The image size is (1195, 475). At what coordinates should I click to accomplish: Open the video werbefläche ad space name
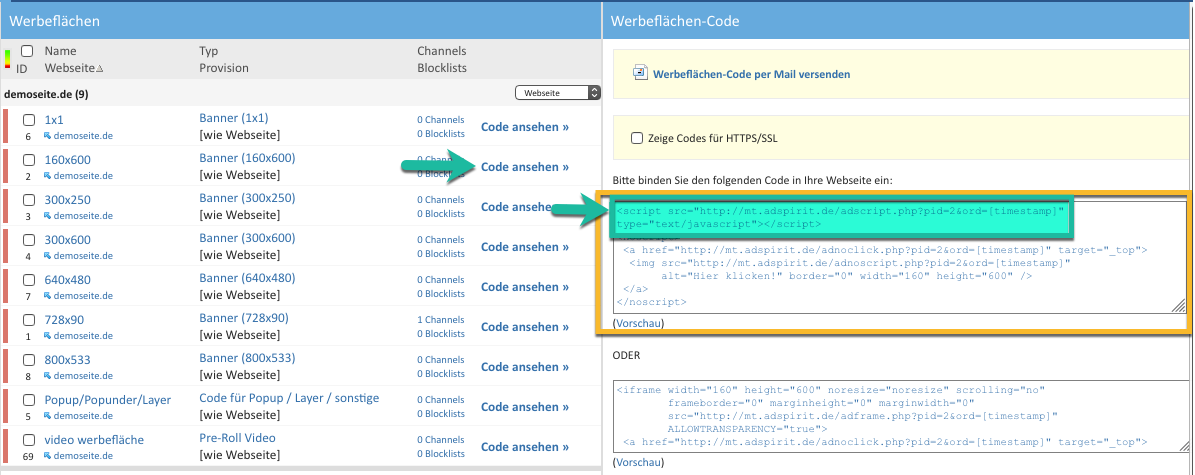coord(94,440)
